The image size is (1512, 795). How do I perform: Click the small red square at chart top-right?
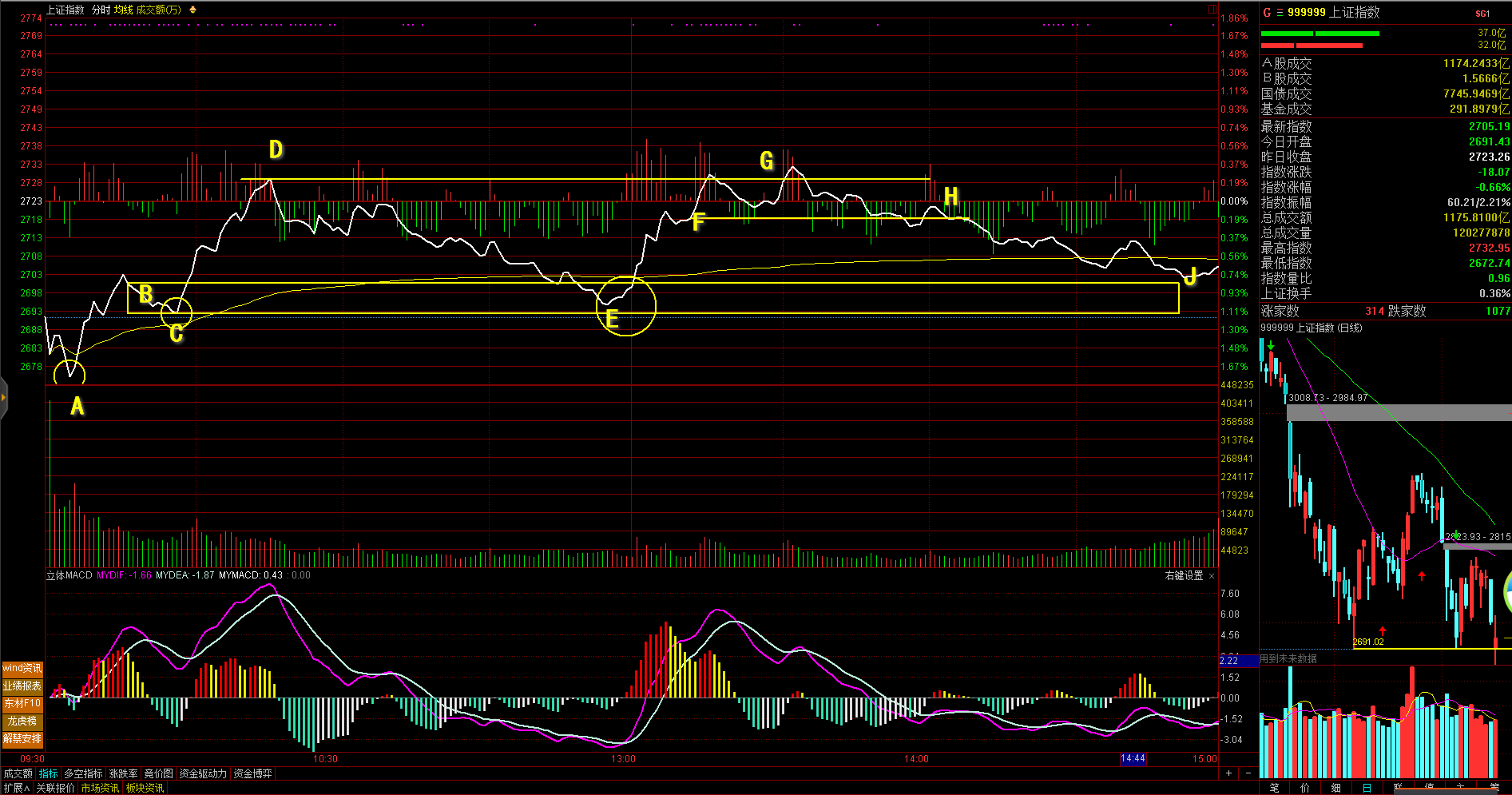(x=1212, y=10)
